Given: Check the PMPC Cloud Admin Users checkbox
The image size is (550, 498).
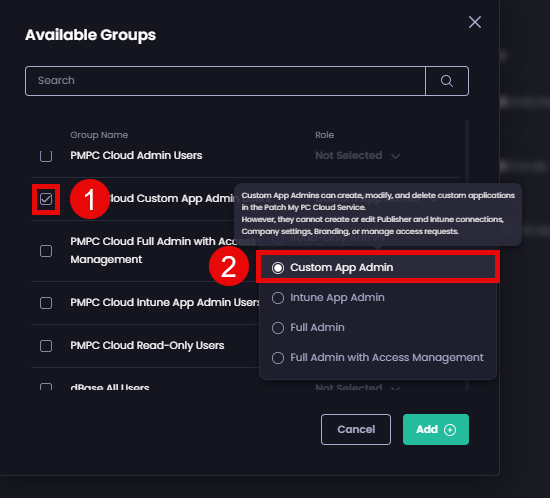Looking at the screenshot, I should point(46,156).
